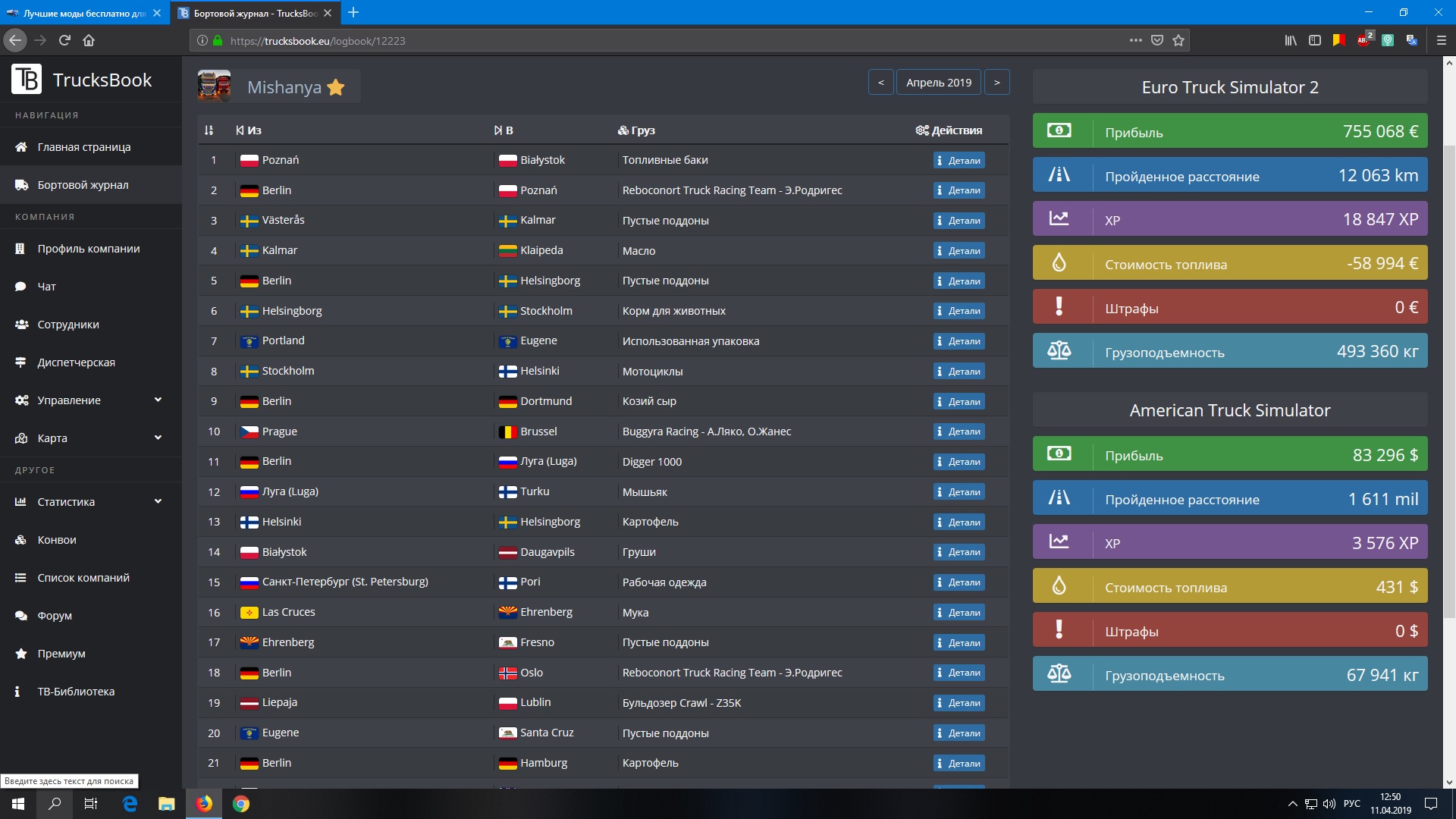Viewport: 1456px width, 819px height.
Task: Open Бортовой журнал truck icon
Action: click(x=20, y=184)
